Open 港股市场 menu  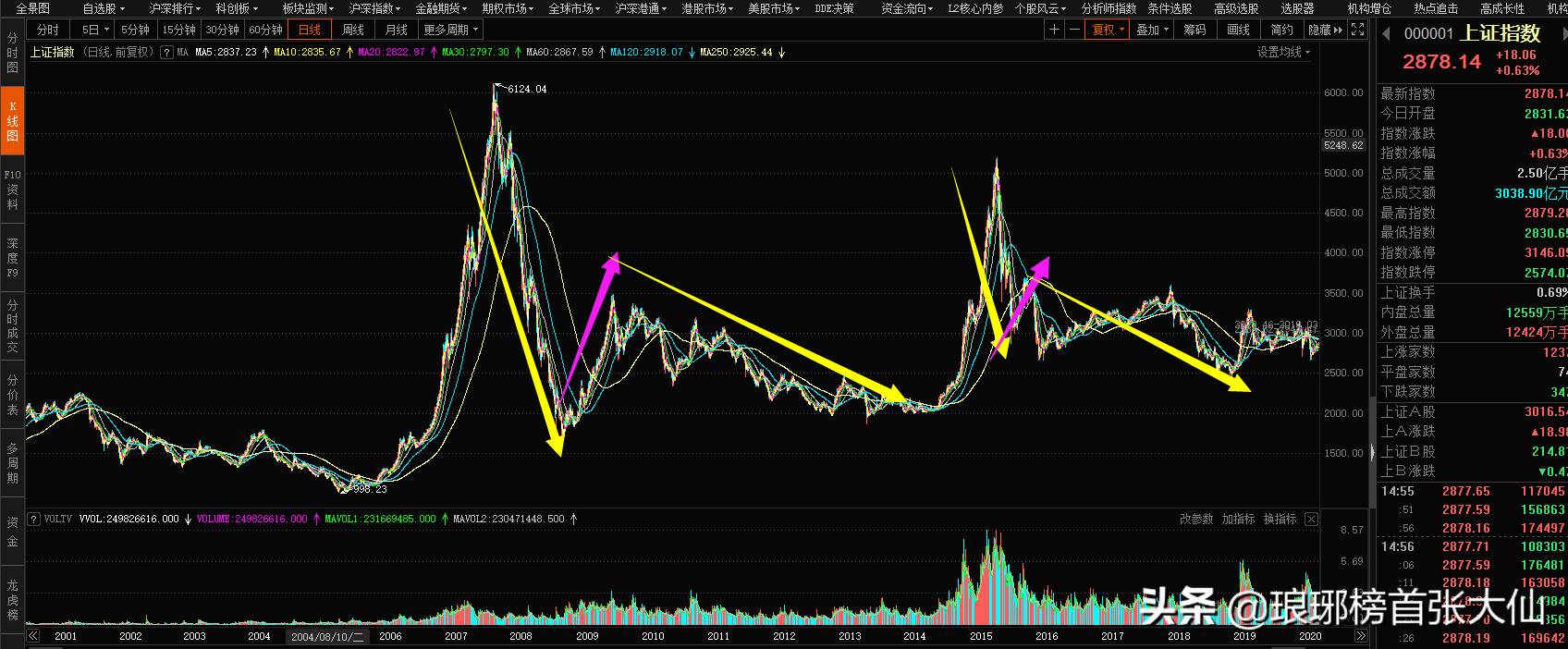tap(707, 8)
